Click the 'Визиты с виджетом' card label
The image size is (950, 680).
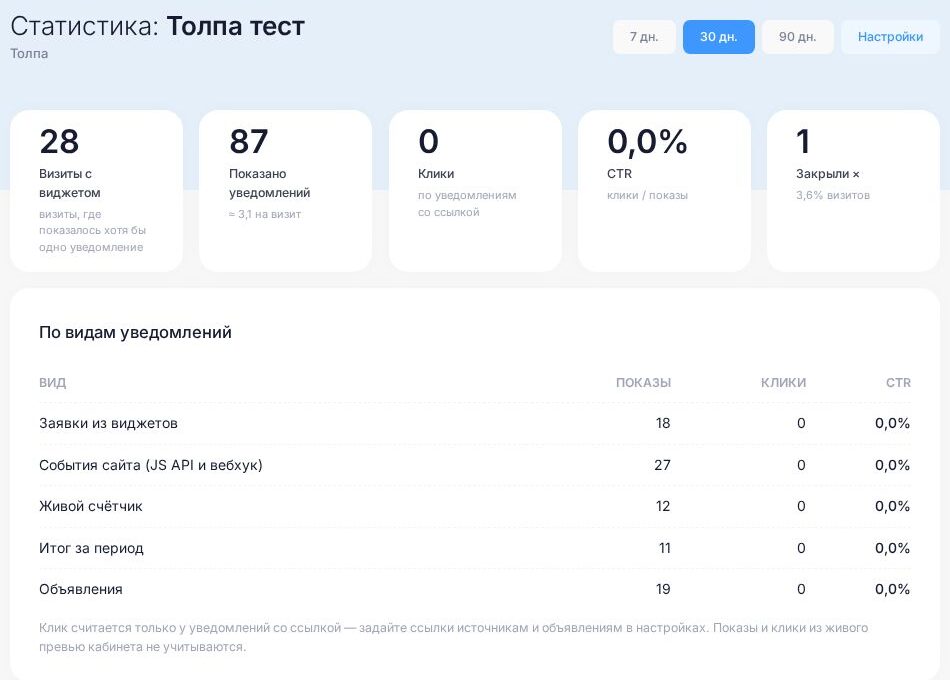click(x=70, y=183)
